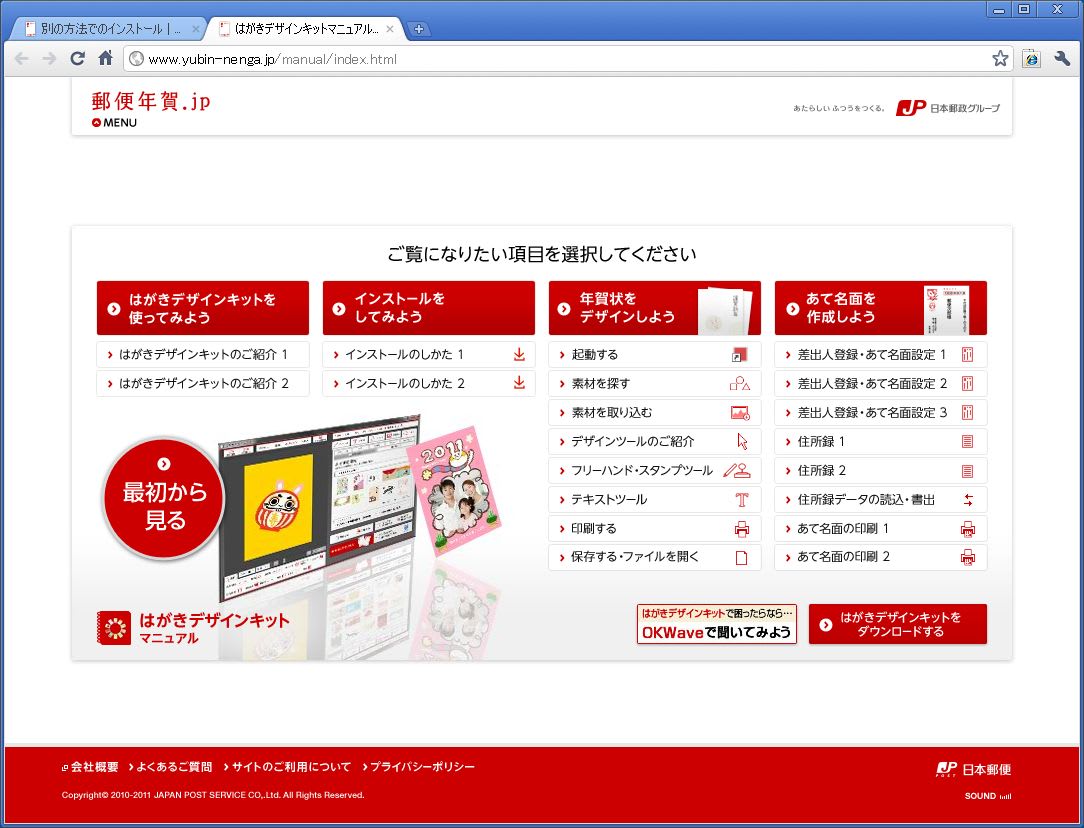Click the address bar URL field
1084x828 pixels.
point(560,59)
